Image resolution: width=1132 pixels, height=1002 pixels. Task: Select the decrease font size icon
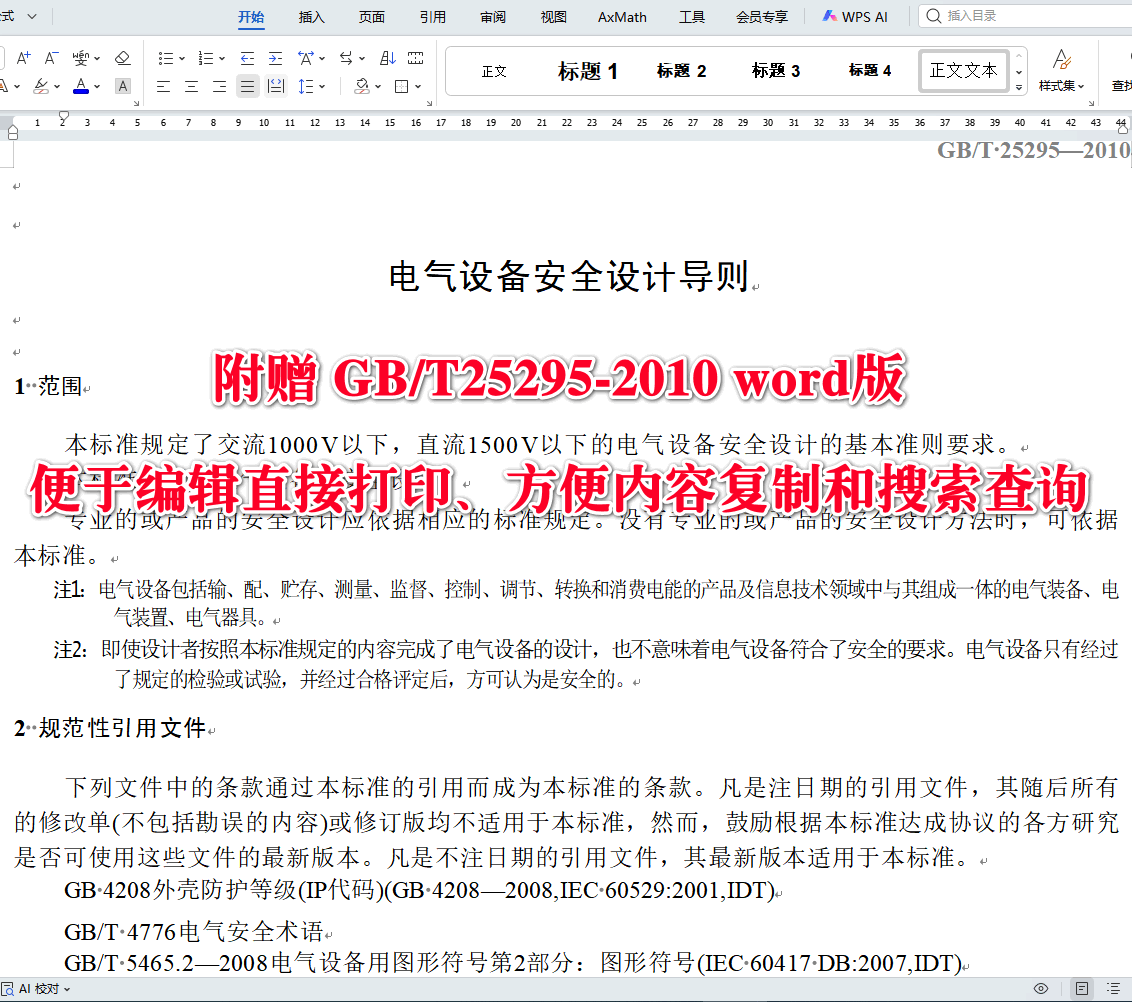click(x=50, y=58)
